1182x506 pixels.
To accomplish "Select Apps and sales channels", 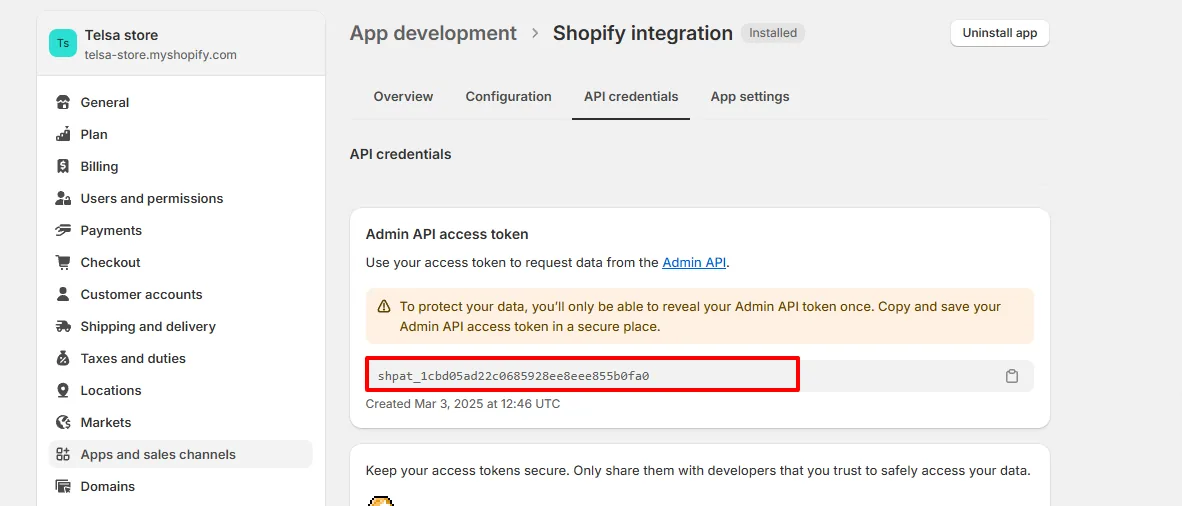I will pos(181,455).
